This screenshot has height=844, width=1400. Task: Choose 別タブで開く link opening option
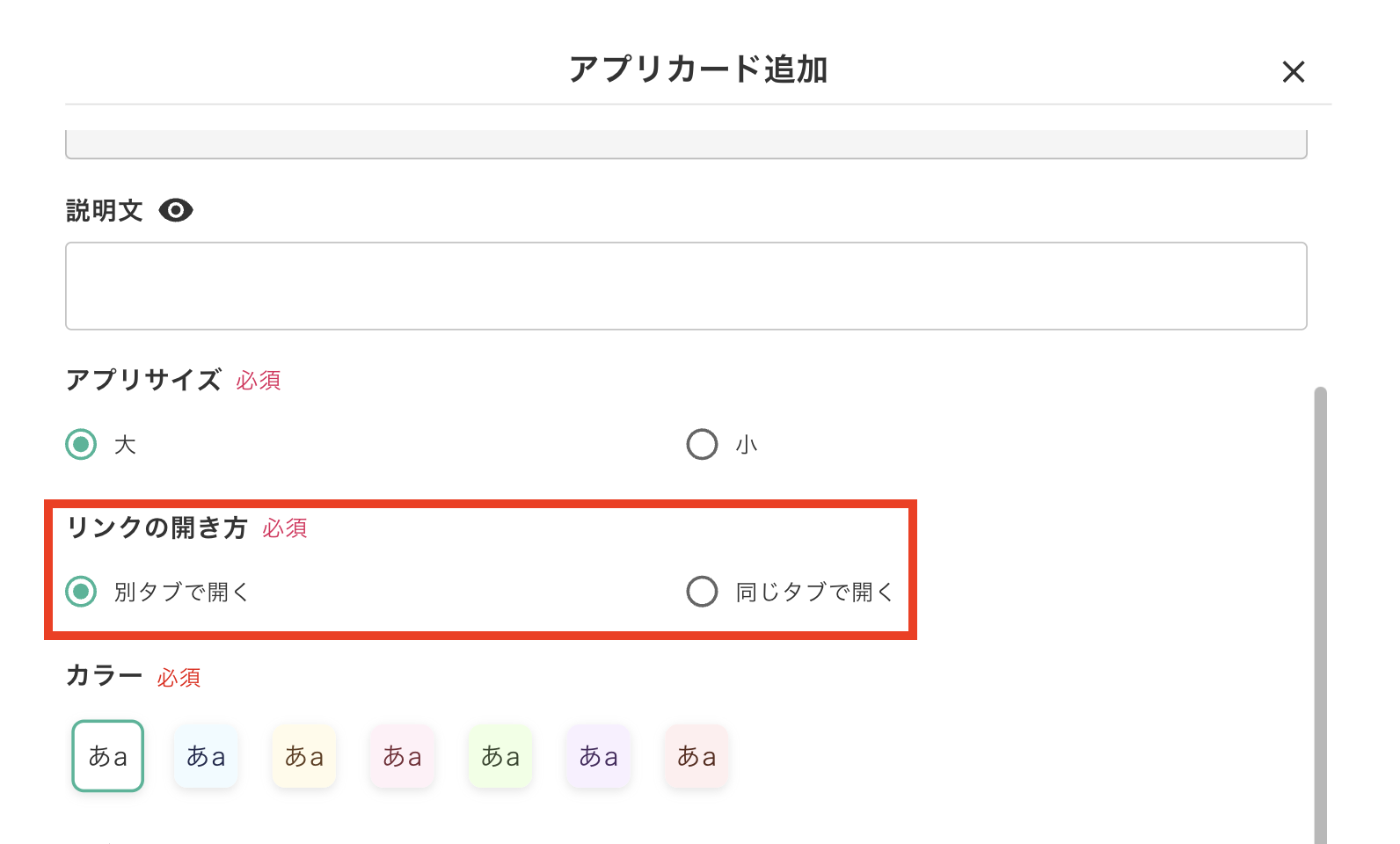pos(80,592)
